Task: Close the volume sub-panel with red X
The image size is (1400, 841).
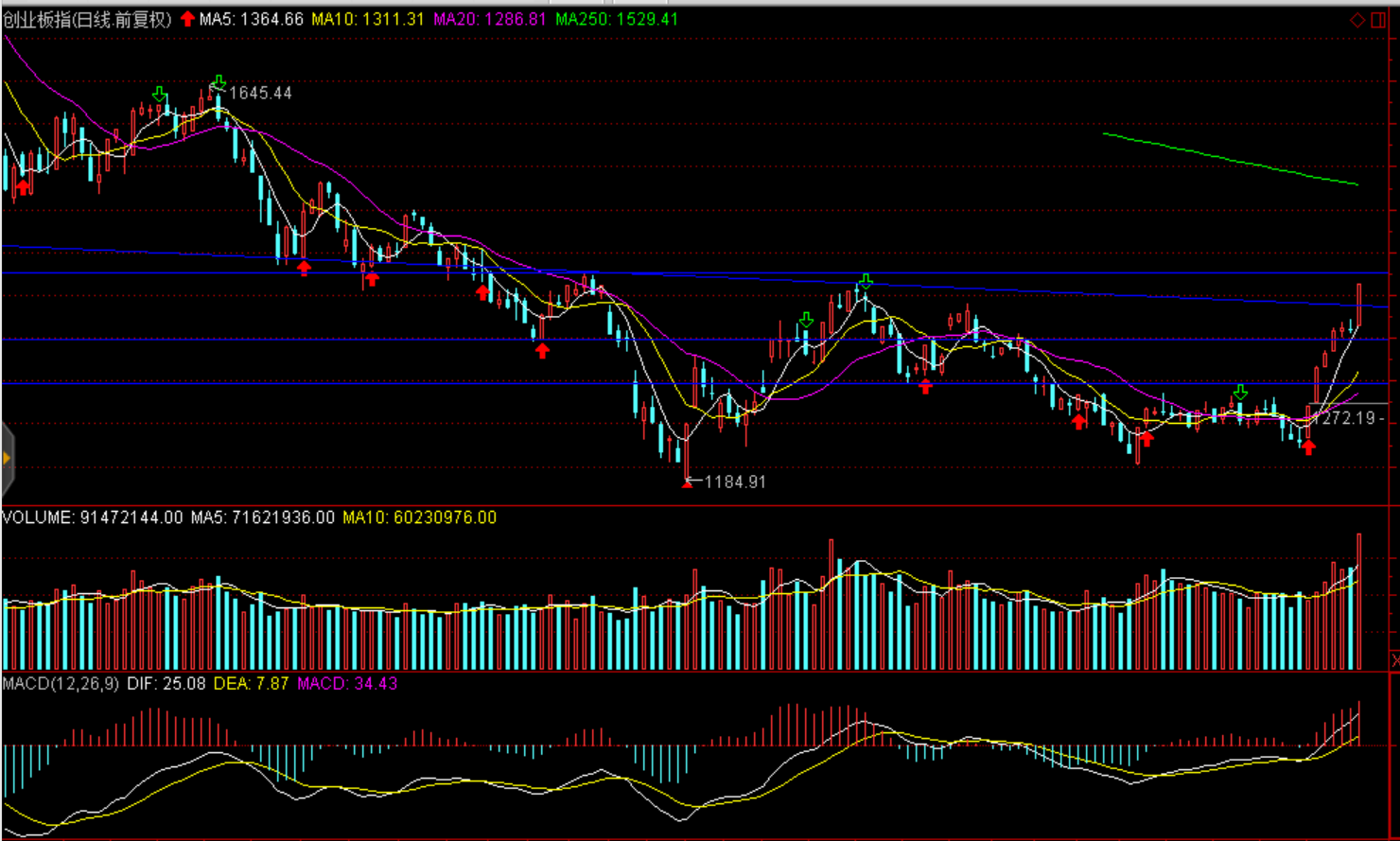Action: click(1394, 658)
